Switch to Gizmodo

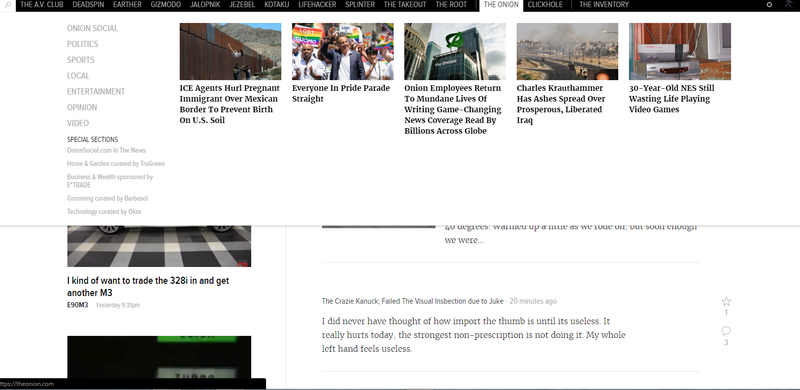click(165, 5)
